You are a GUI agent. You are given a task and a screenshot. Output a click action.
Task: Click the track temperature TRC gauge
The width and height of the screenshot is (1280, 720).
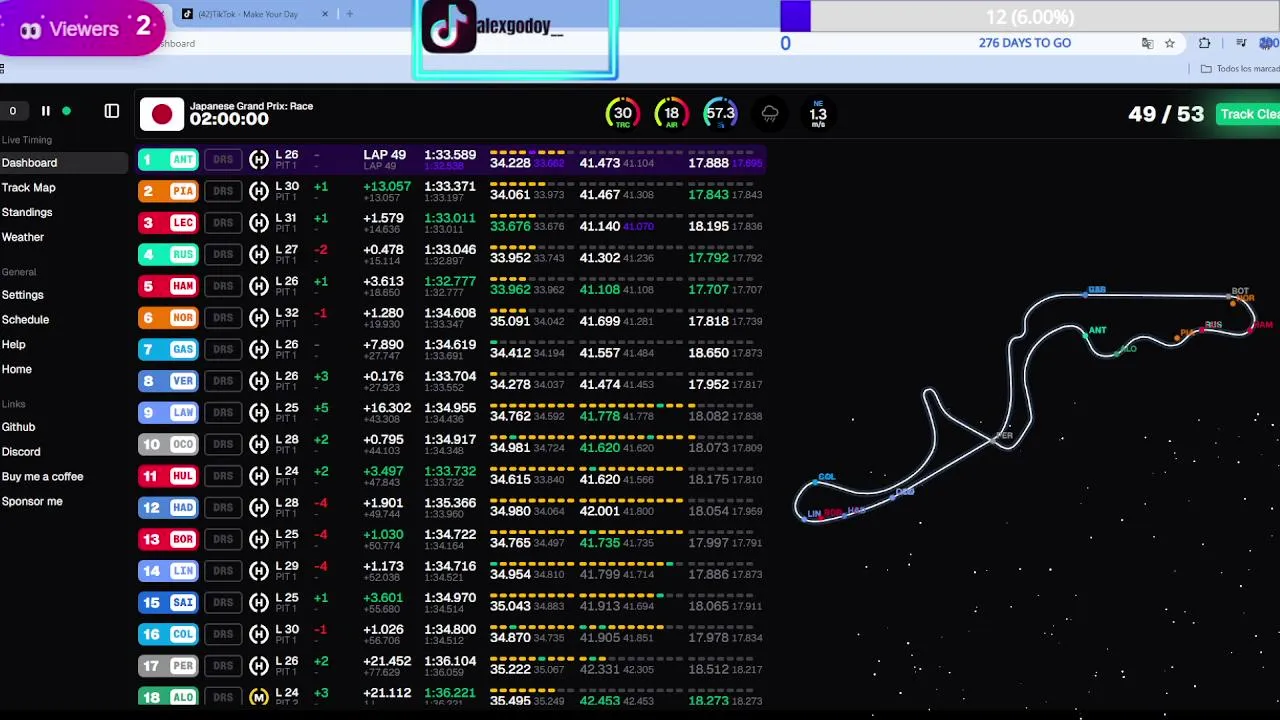coord(622,114)
